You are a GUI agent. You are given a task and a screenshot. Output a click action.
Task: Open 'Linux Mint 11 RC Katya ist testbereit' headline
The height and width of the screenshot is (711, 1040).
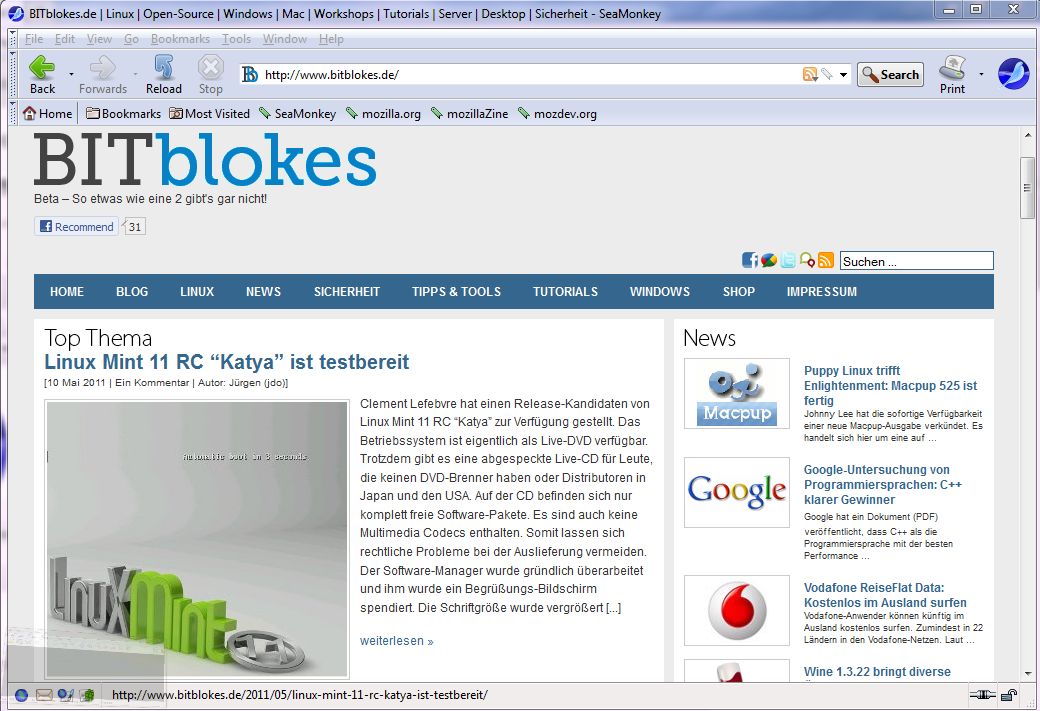[x=227, y=362]
